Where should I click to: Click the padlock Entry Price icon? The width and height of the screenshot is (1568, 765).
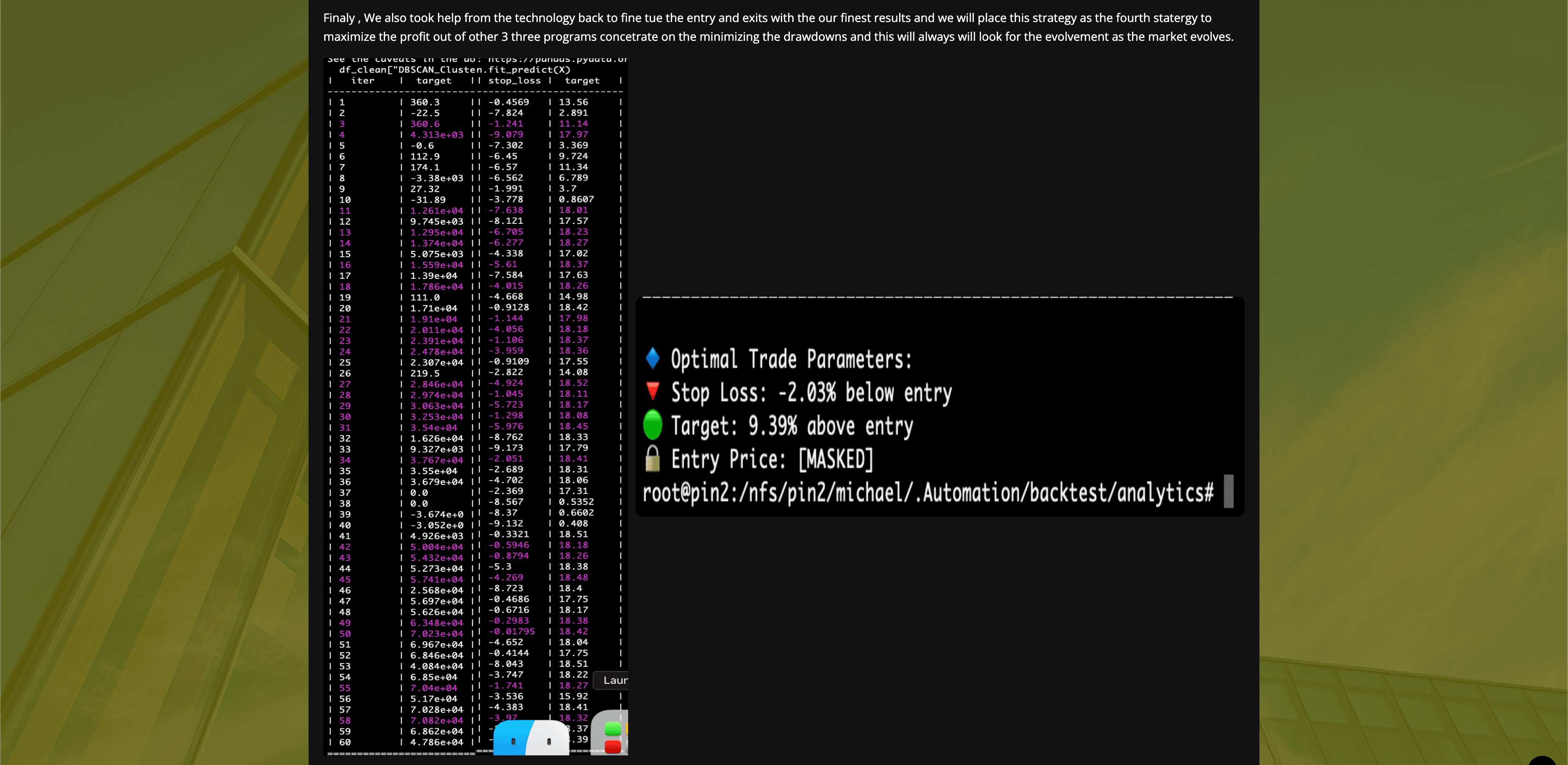[652, 459]
